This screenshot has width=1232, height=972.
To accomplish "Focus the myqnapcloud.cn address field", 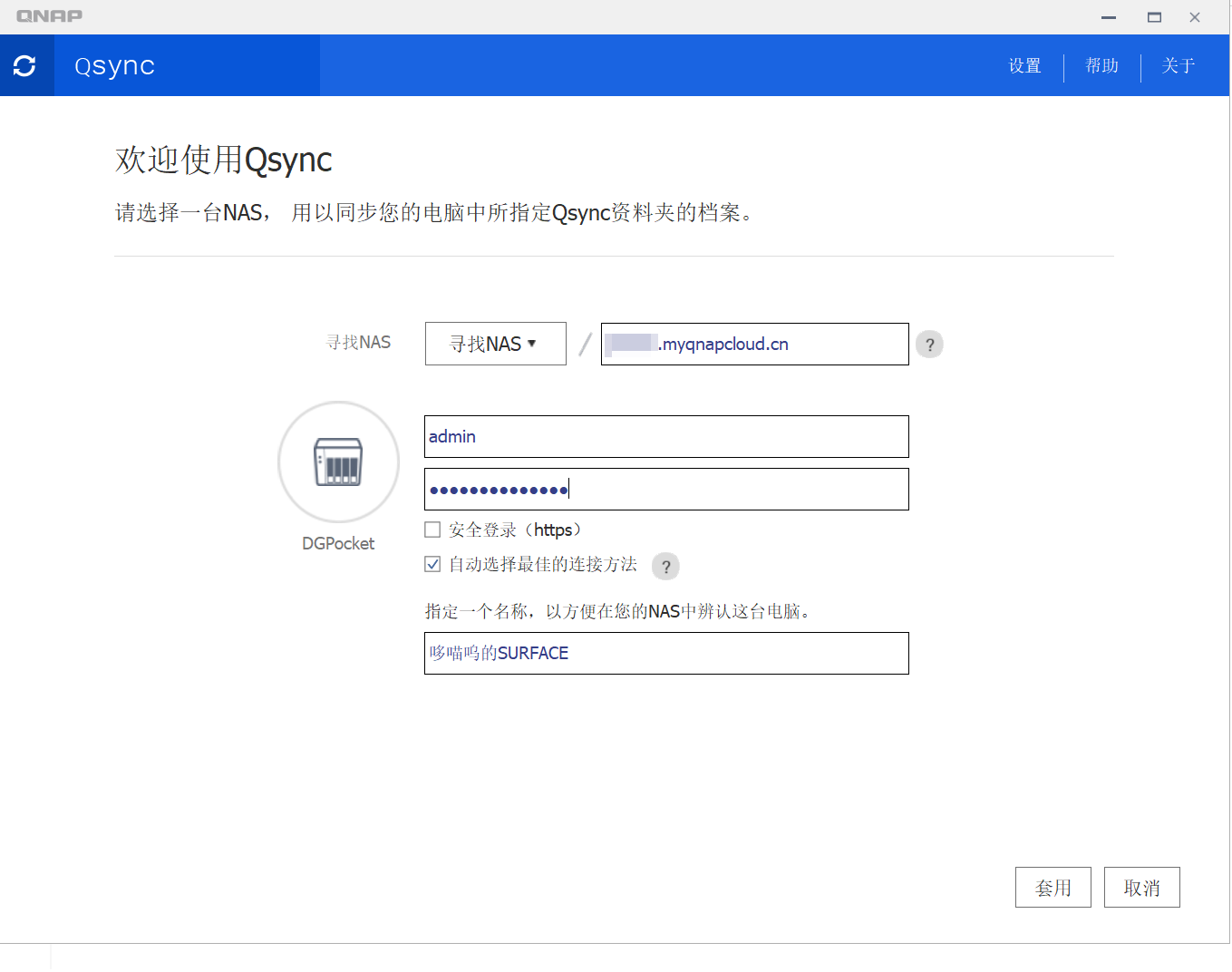I will (754, 345).
